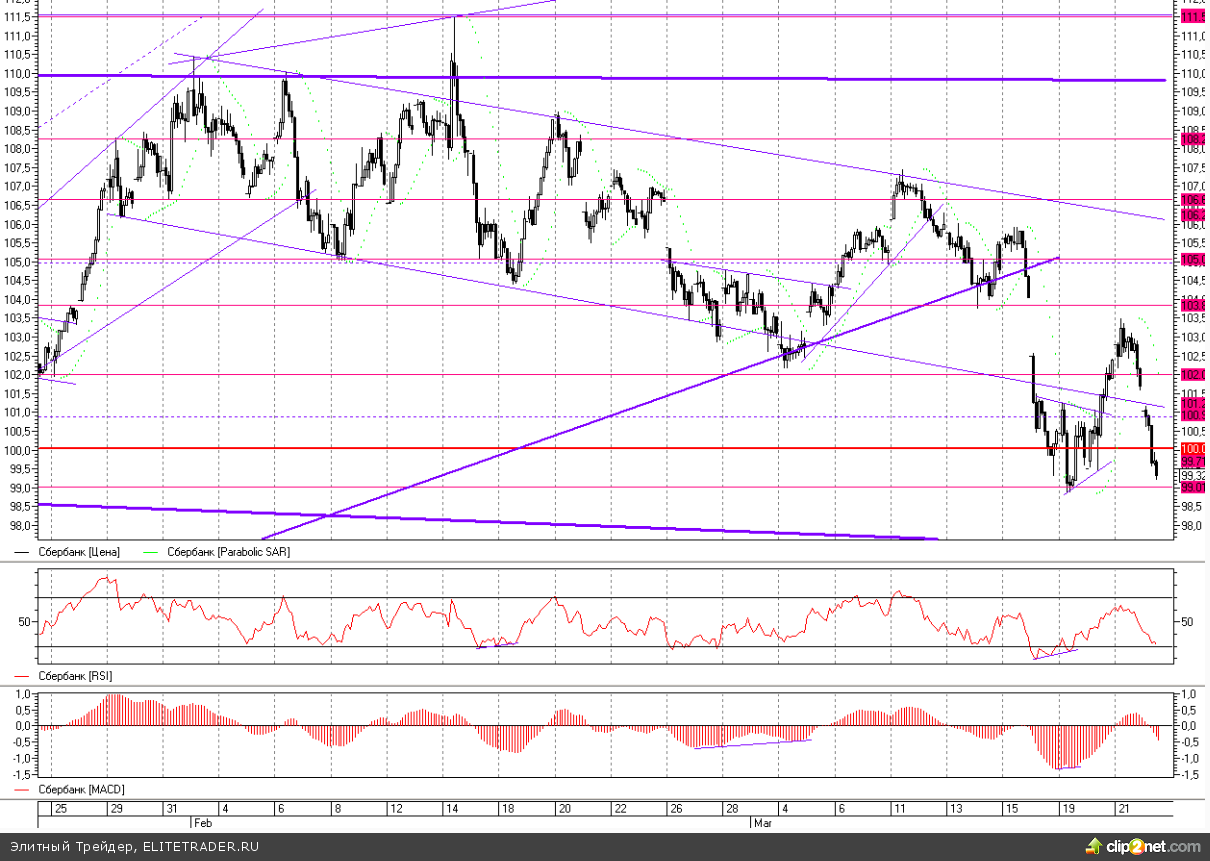1210x861 pixels.
Task: Select the 102.0 price level marker
Action: pos(1193,374)
